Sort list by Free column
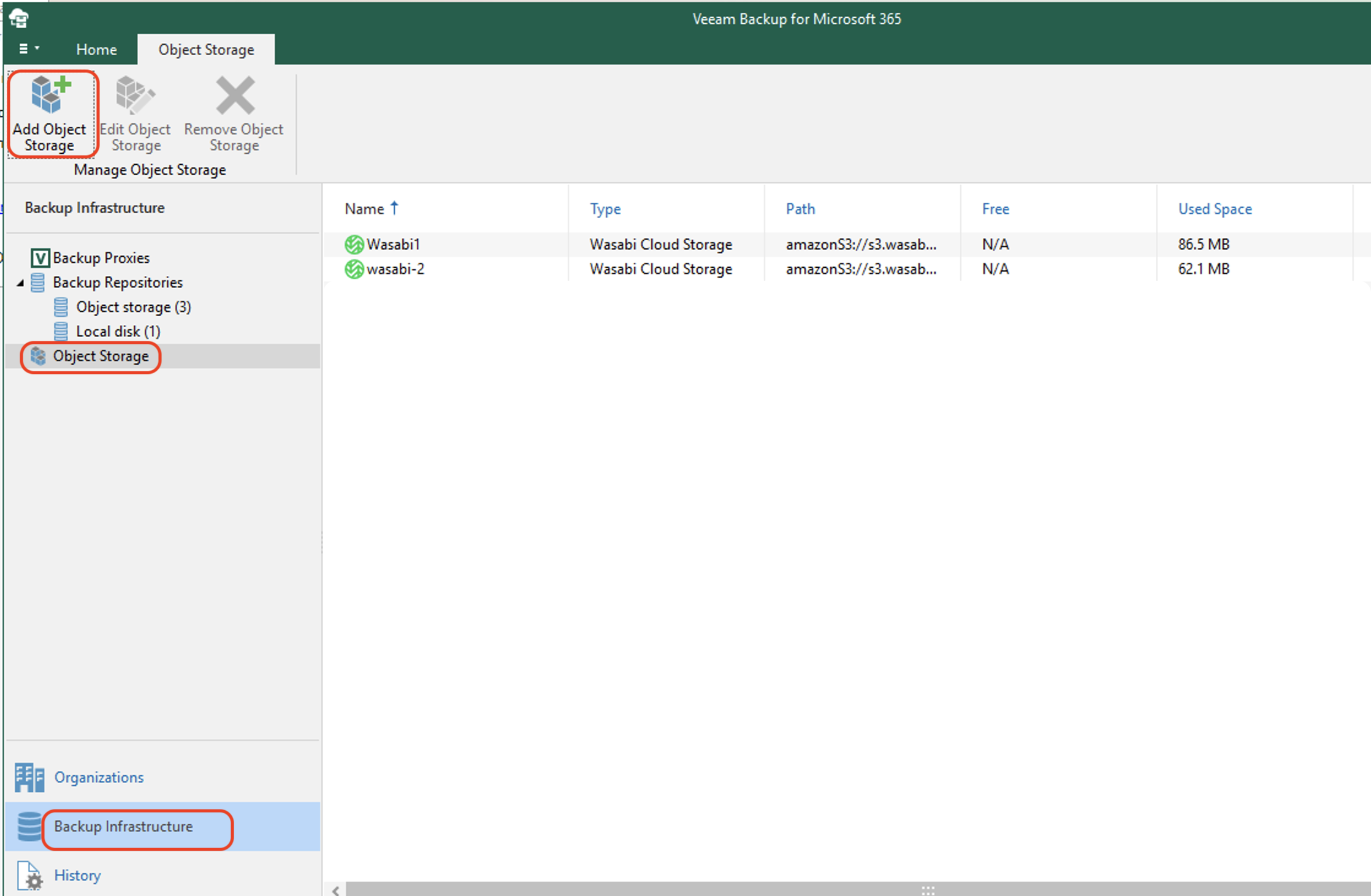The height and width of the screenshot is (896, 1371). pos(995,209)
